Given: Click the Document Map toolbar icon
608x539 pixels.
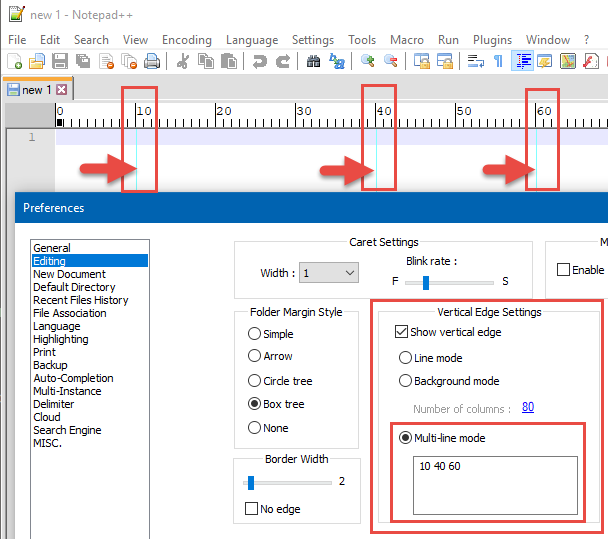Looking at the screenshot, I should 568,61.
